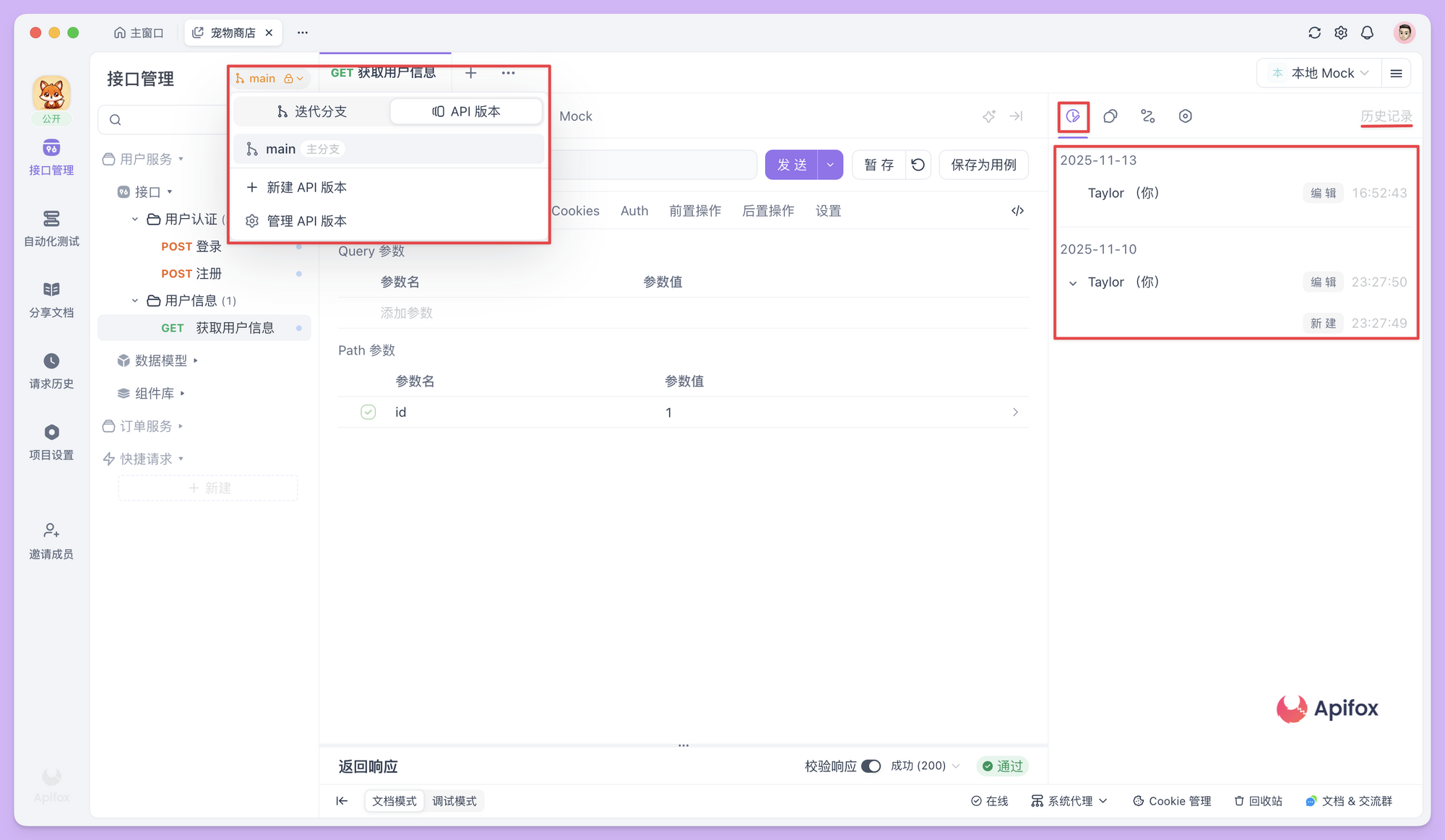The height and width of the screenshot is (840, 1445).
Task: Open the notifications bell
Action: pos(1367,33)
